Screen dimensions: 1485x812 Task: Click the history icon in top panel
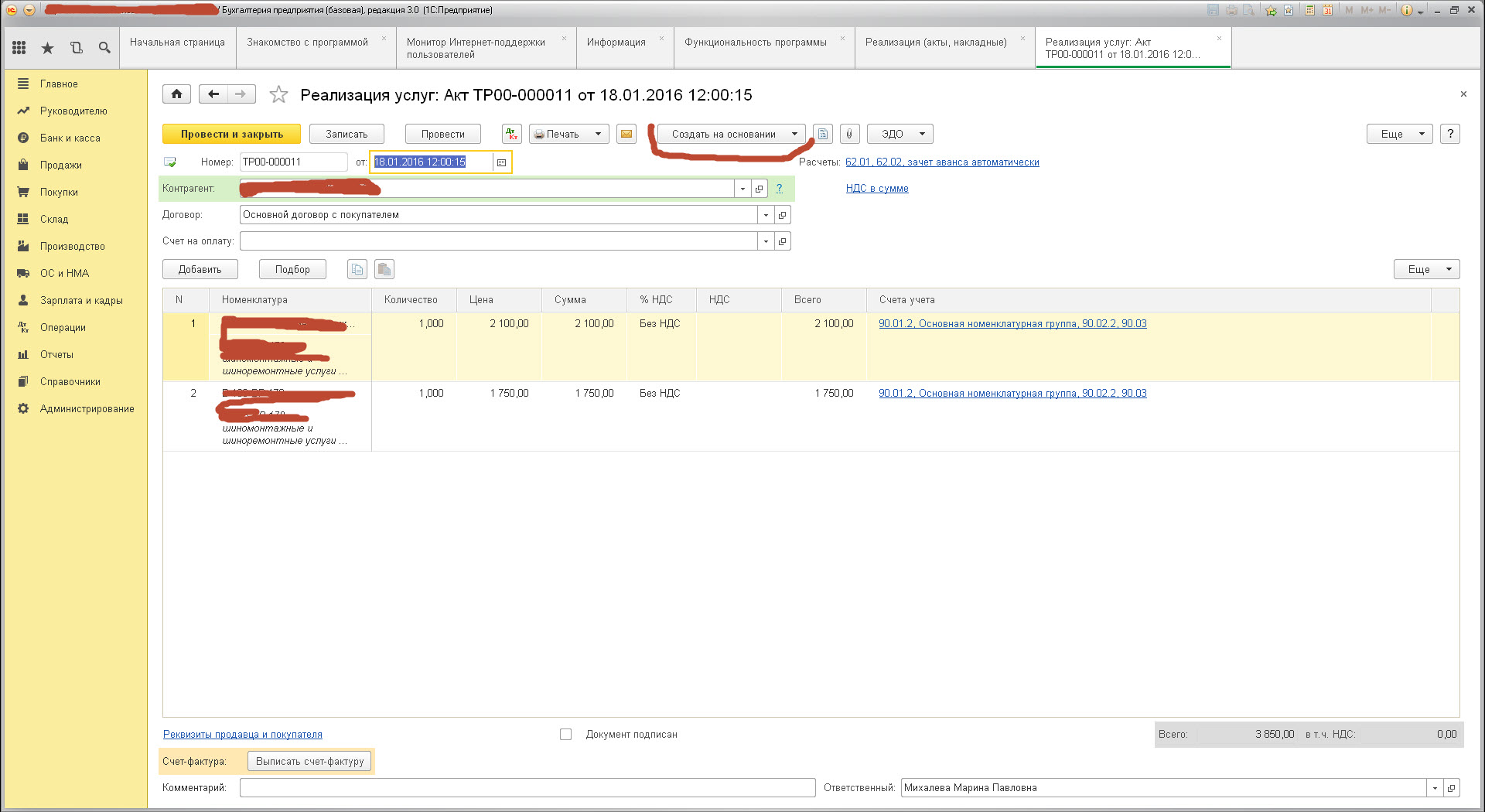76,48
